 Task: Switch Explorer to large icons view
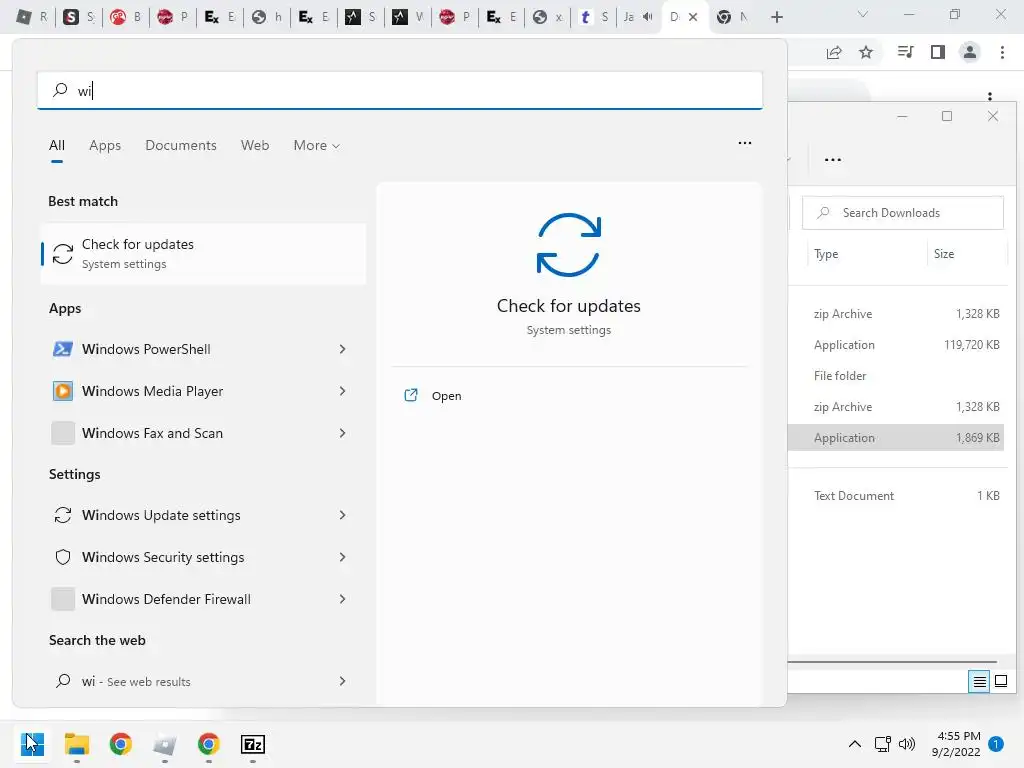[1000, 682]
